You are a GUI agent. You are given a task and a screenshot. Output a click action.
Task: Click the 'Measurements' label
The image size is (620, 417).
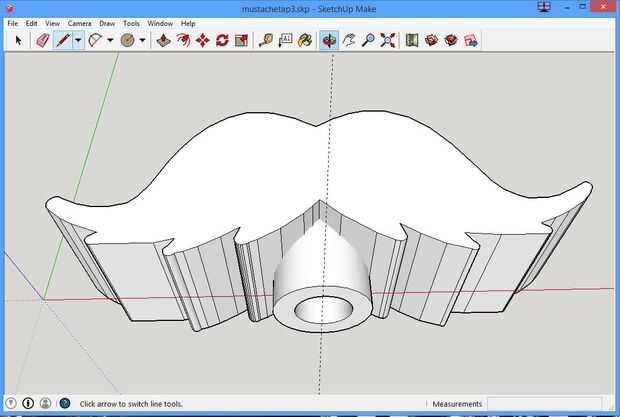click(x=457, y=404)
